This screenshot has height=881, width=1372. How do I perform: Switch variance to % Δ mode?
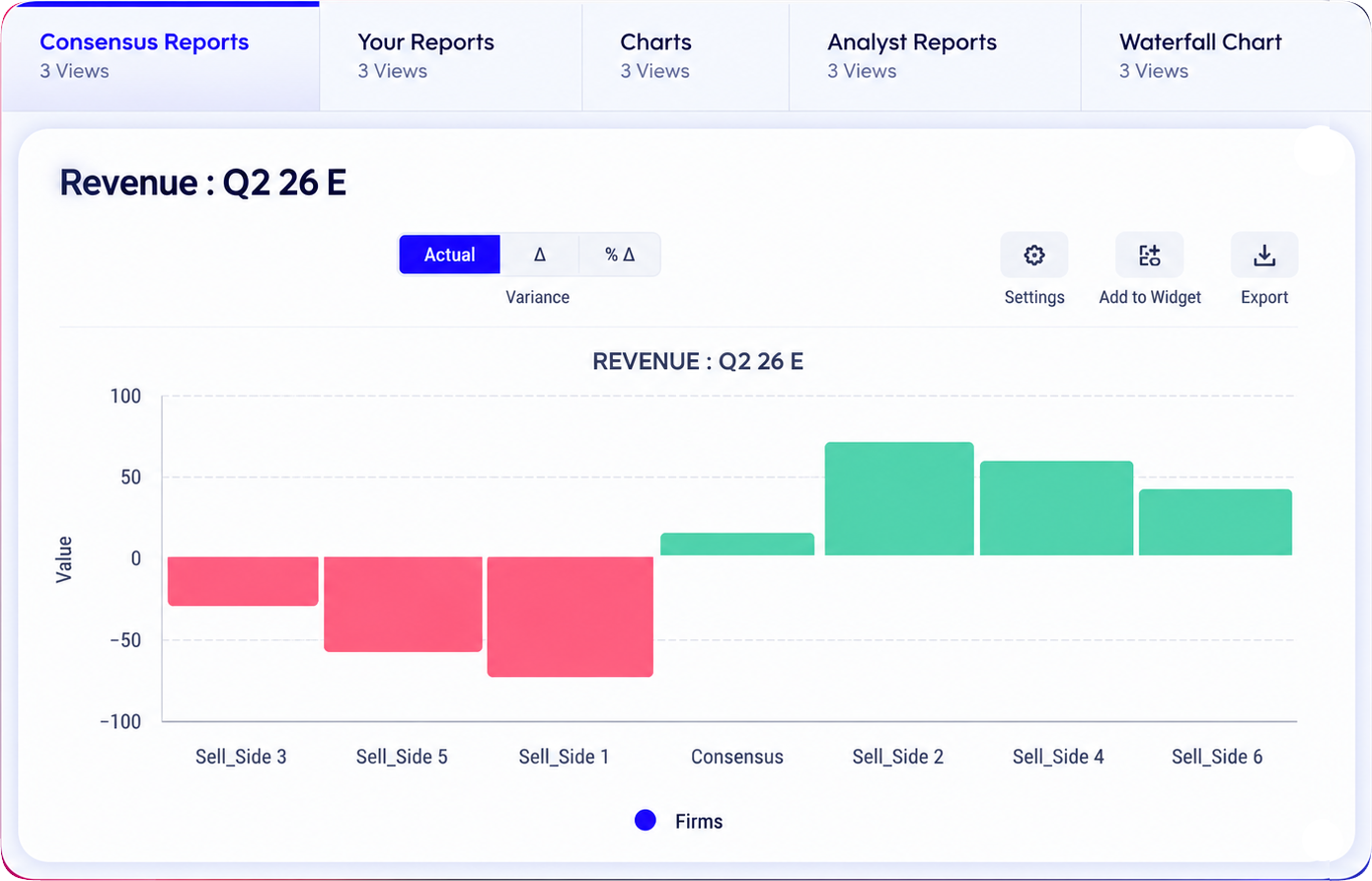[x=620, y=255]
